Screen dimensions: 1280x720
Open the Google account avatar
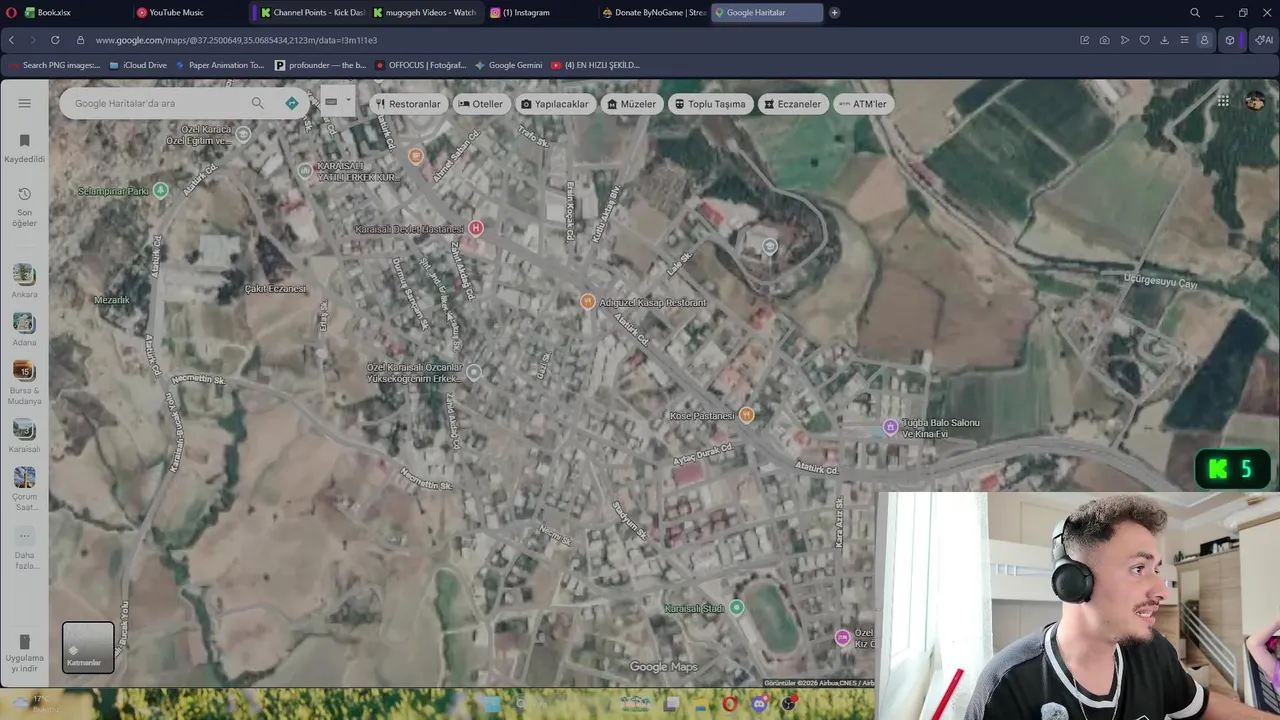pyautogui.click(x=1255, y=101)
